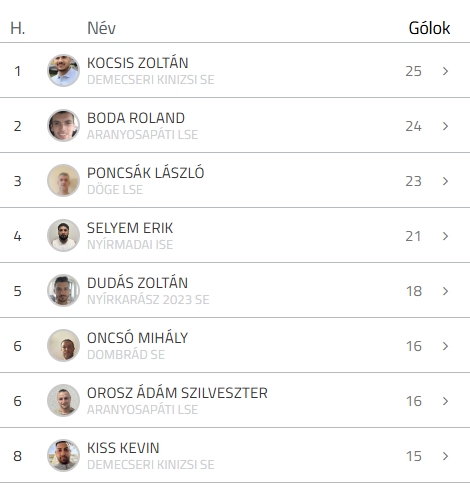
Task: Expand Kiss Kevin's row chevron
Action: (x=445, y=456)
